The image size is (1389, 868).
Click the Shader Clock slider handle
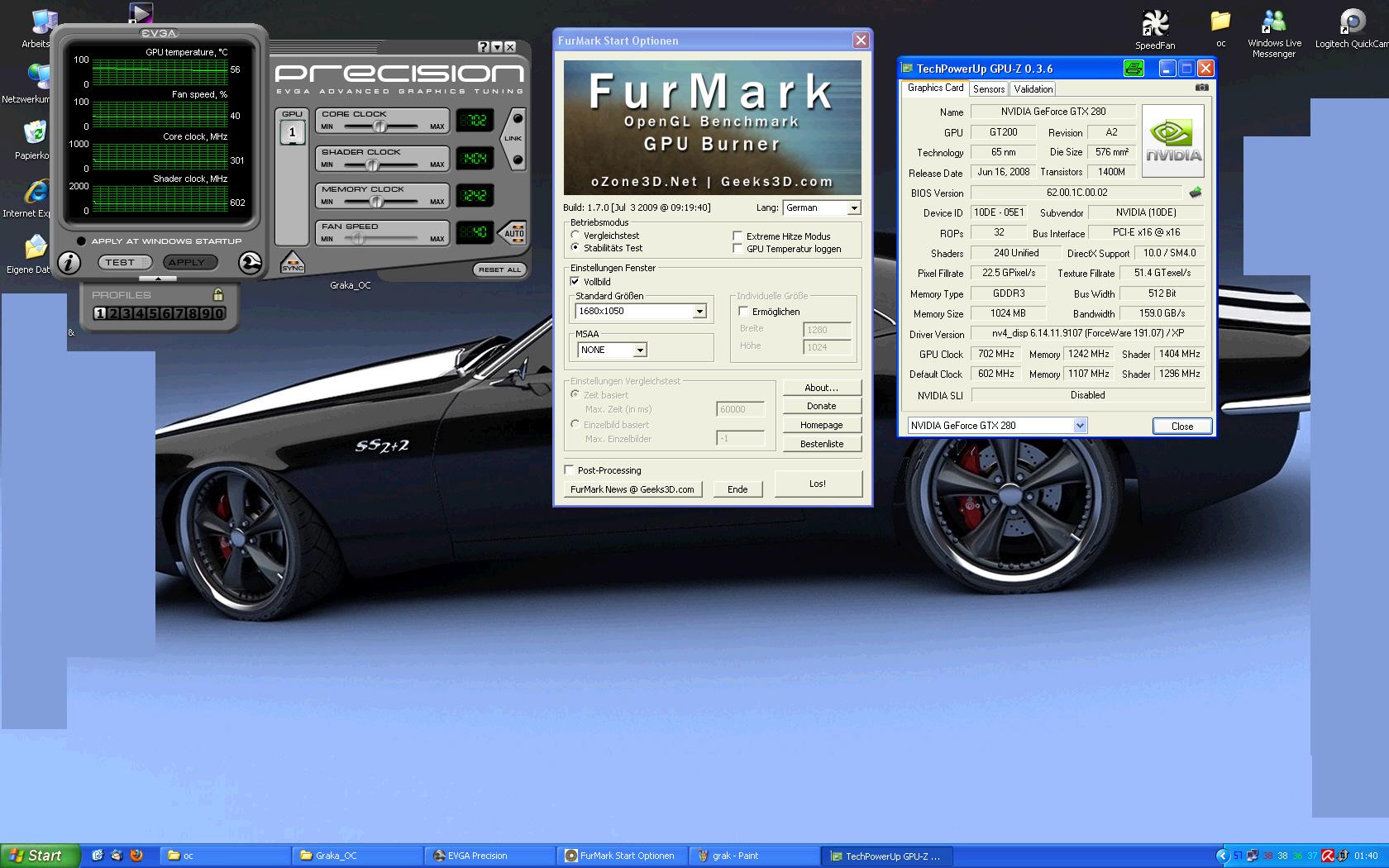coord(373,165)
